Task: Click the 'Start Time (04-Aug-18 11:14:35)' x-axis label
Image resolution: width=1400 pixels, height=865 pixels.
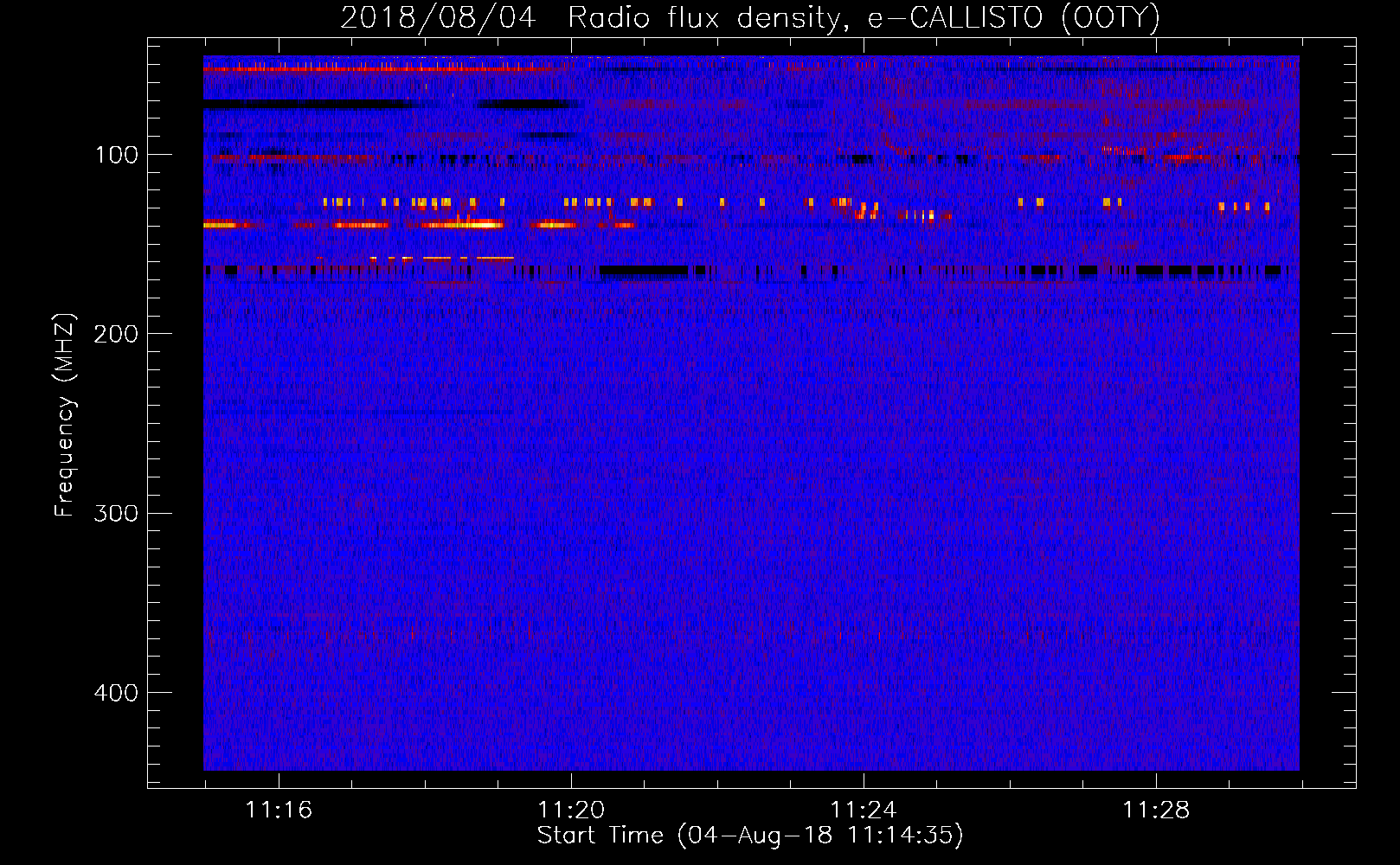Action: [x=750, y=836]
